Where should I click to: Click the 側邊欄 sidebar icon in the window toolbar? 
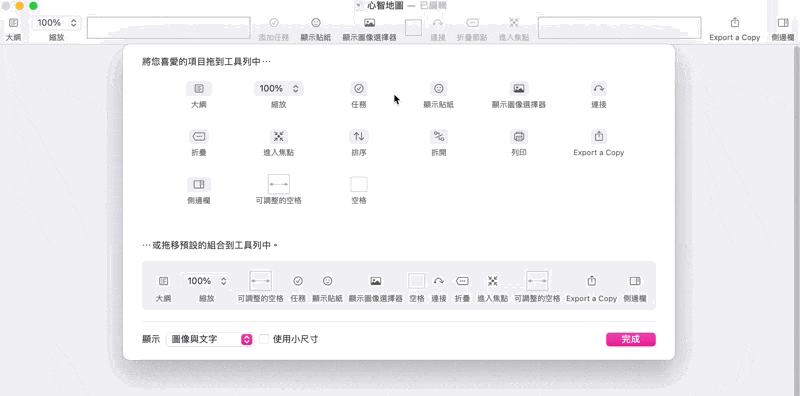coord(783,22)
